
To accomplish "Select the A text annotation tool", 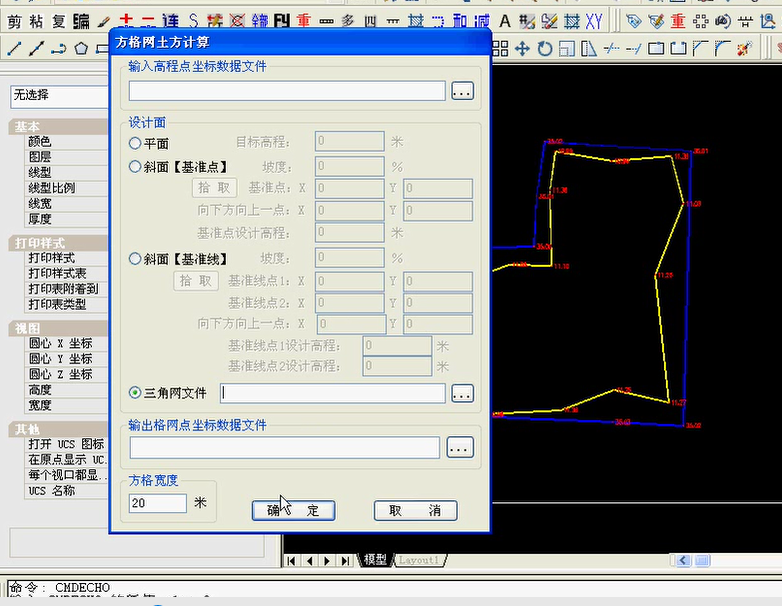I will (x=505, y=21).
